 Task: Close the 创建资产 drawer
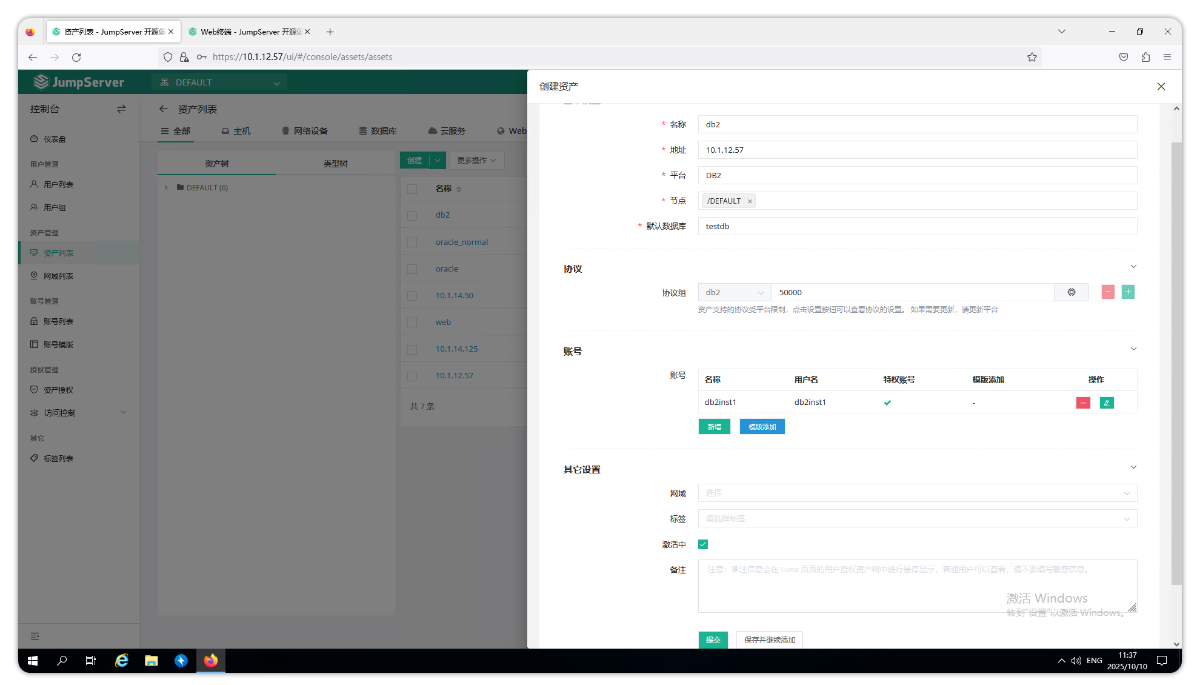point(1161,87)
